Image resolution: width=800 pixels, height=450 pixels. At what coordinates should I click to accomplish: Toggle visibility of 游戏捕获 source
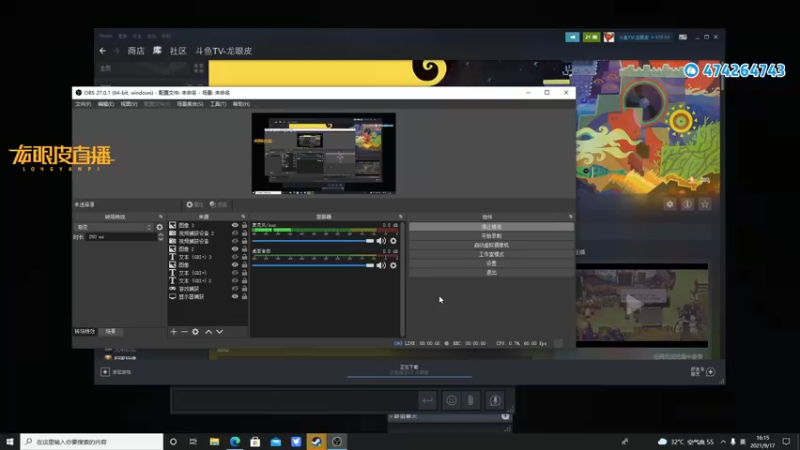click(235, 288)
